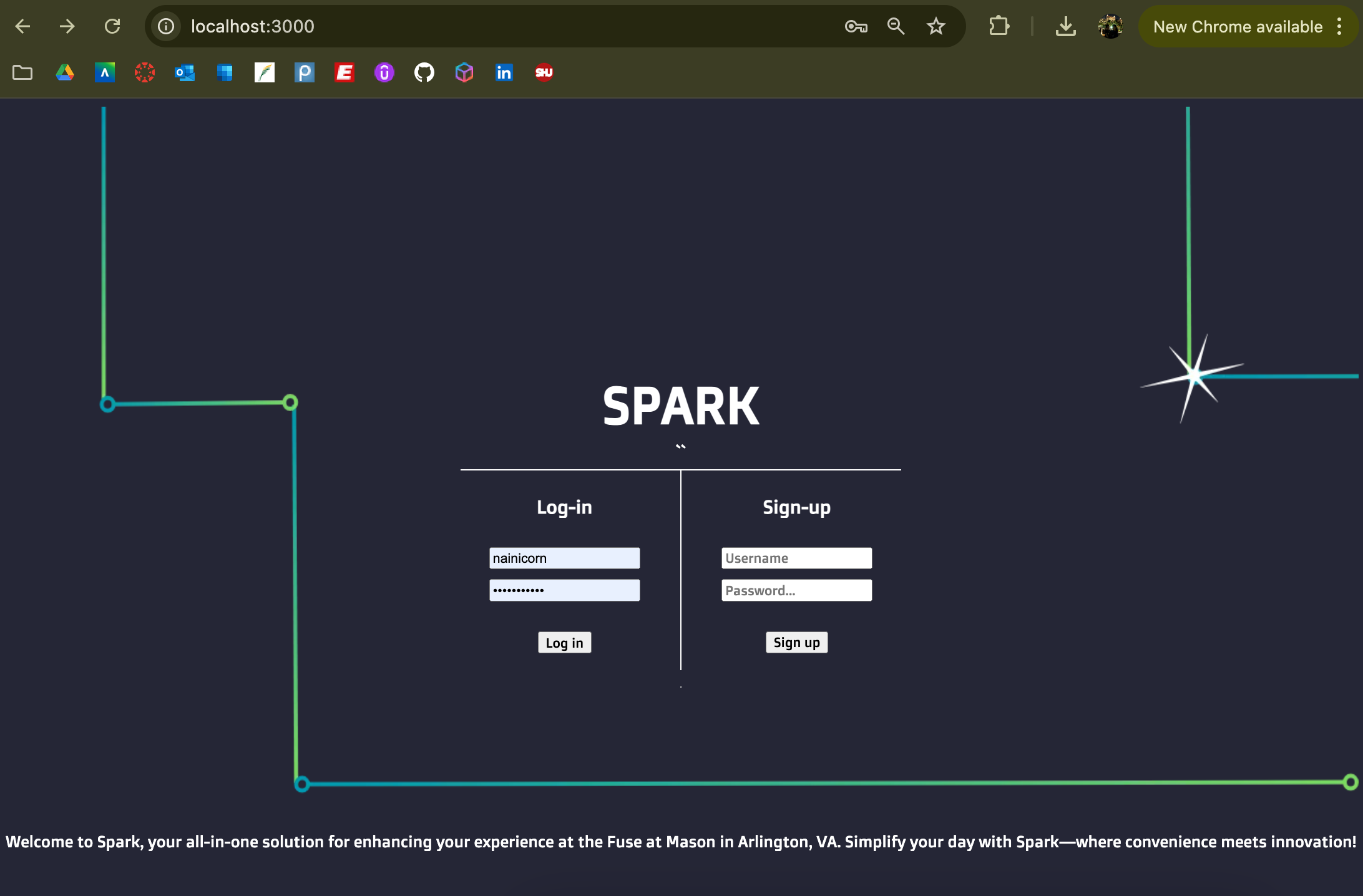Image resolution: width=1363 pixels, height=896 pixels.
Task: Open the Extensions puzzle icon
Action: click(999, 26)
